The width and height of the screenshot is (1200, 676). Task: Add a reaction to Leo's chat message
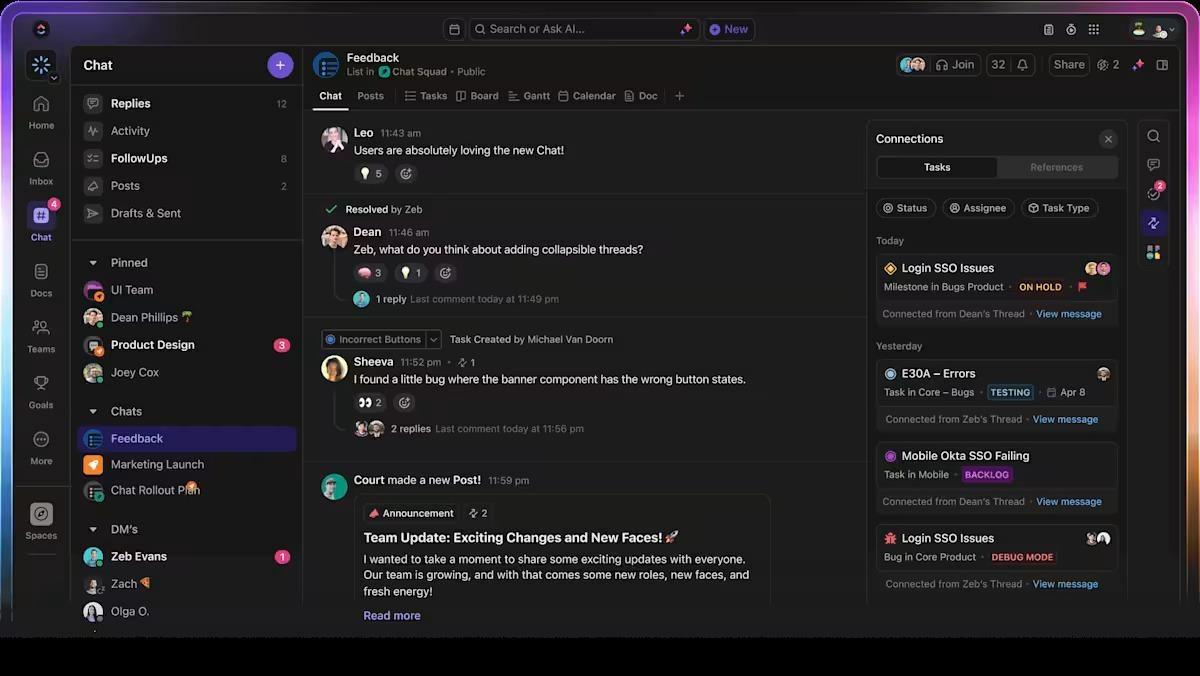405,173
